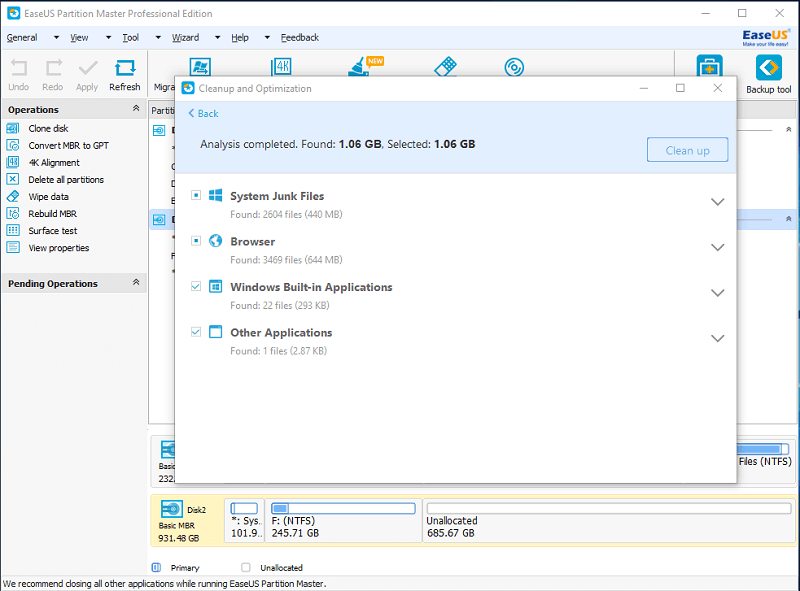The height and width of the screenshot is (591, 800).
Task: Click the EaseUS logo
Action: click(x=766, y=37)
